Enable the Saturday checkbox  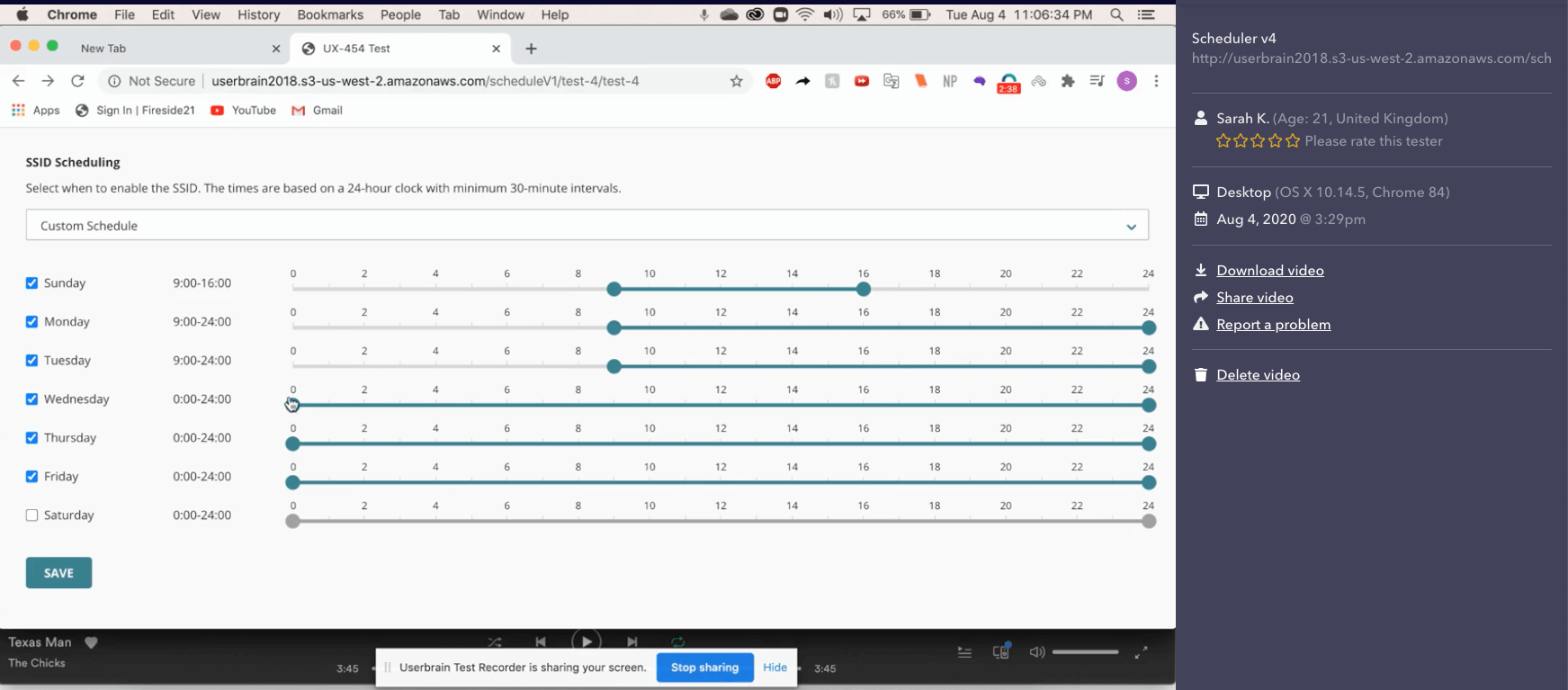[32, 515]
